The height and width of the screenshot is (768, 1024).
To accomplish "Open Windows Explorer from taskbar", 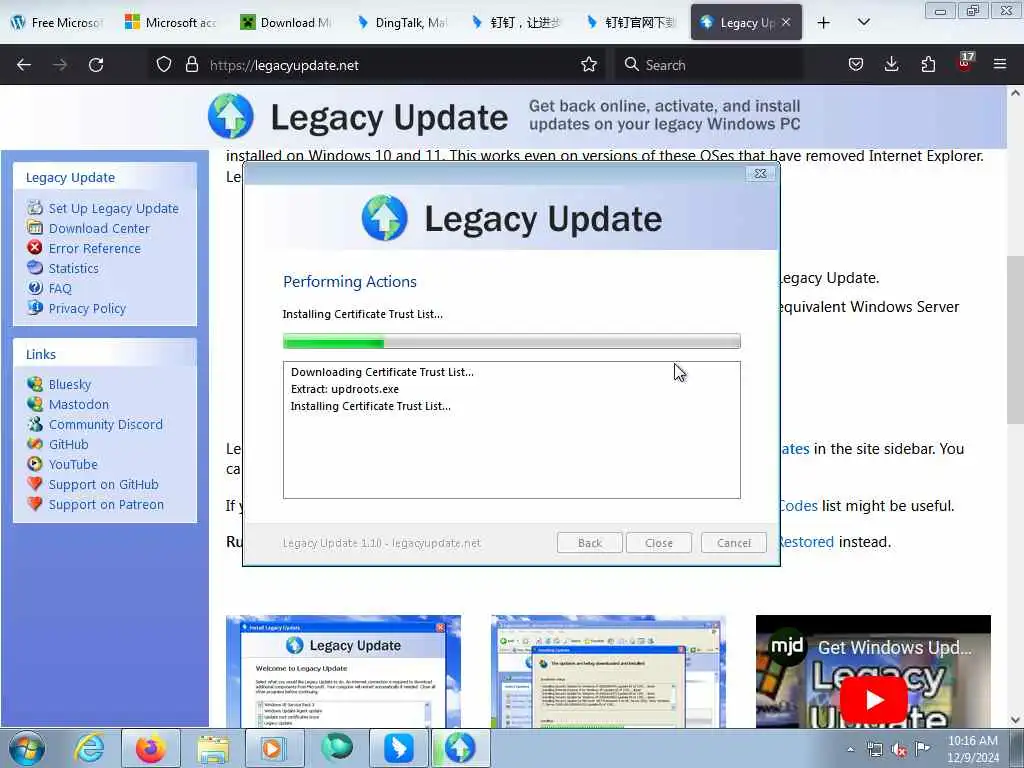I will 213,748.
